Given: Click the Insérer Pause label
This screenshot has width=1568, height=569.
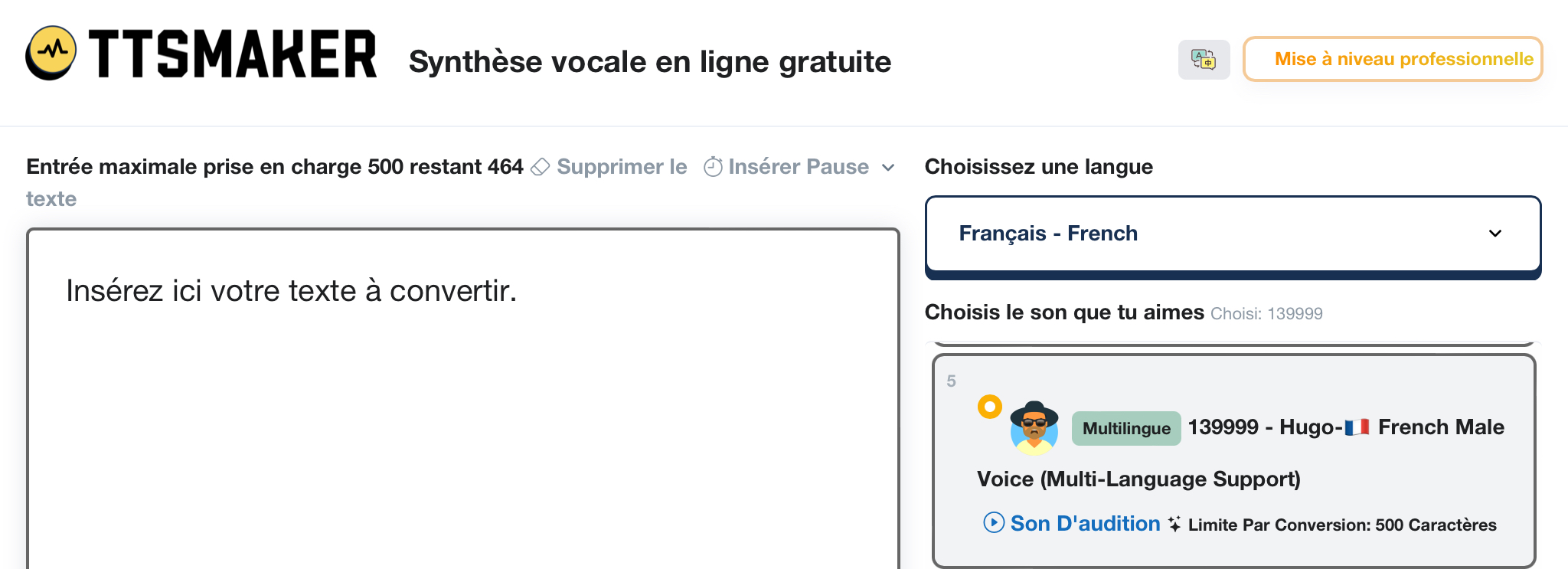Looking at the screenshot, I should 799,167.
